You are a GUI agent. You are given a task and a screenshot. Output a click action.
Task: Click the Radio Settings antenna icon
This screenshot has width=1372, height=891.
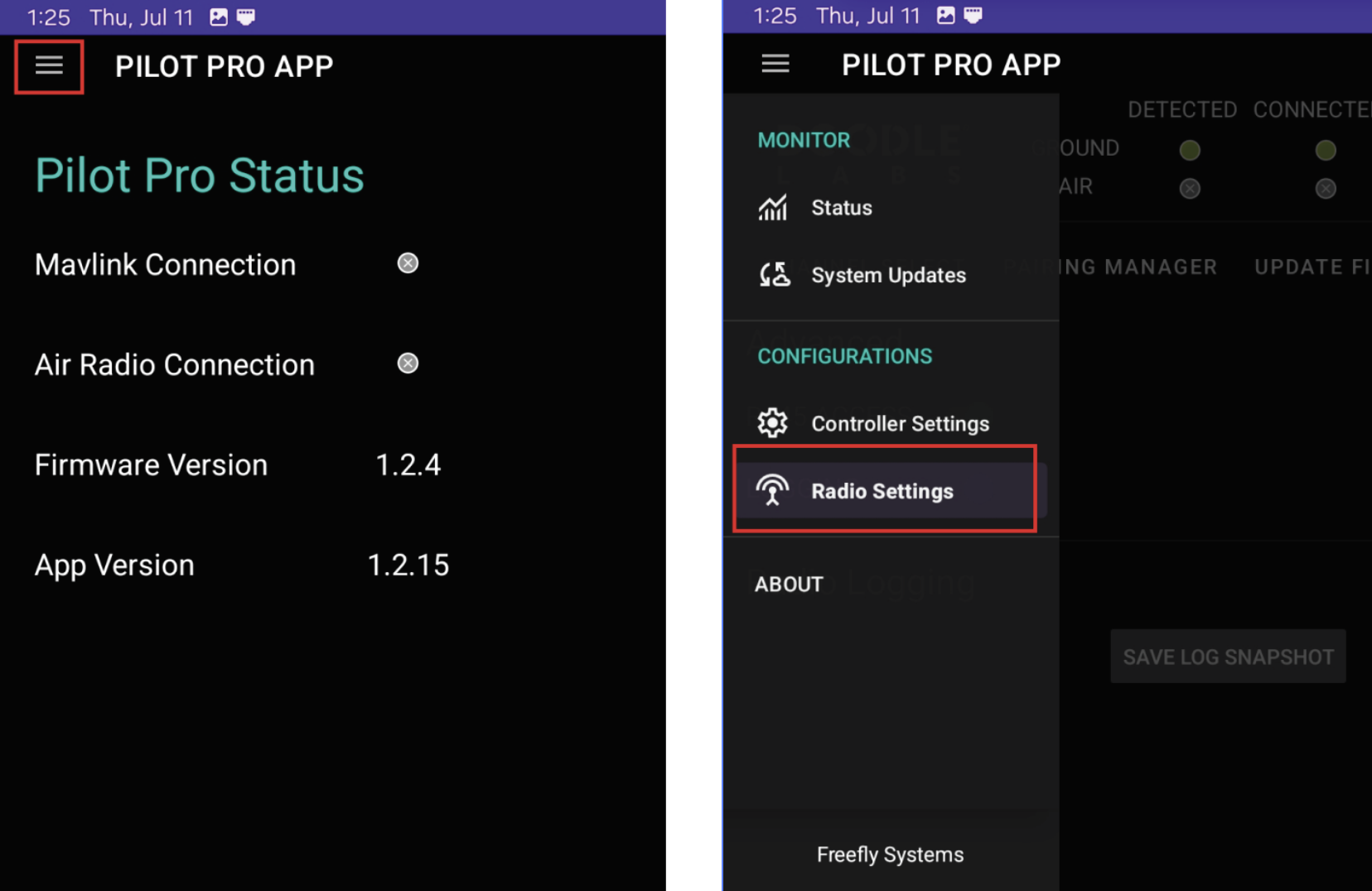[772, 490]
